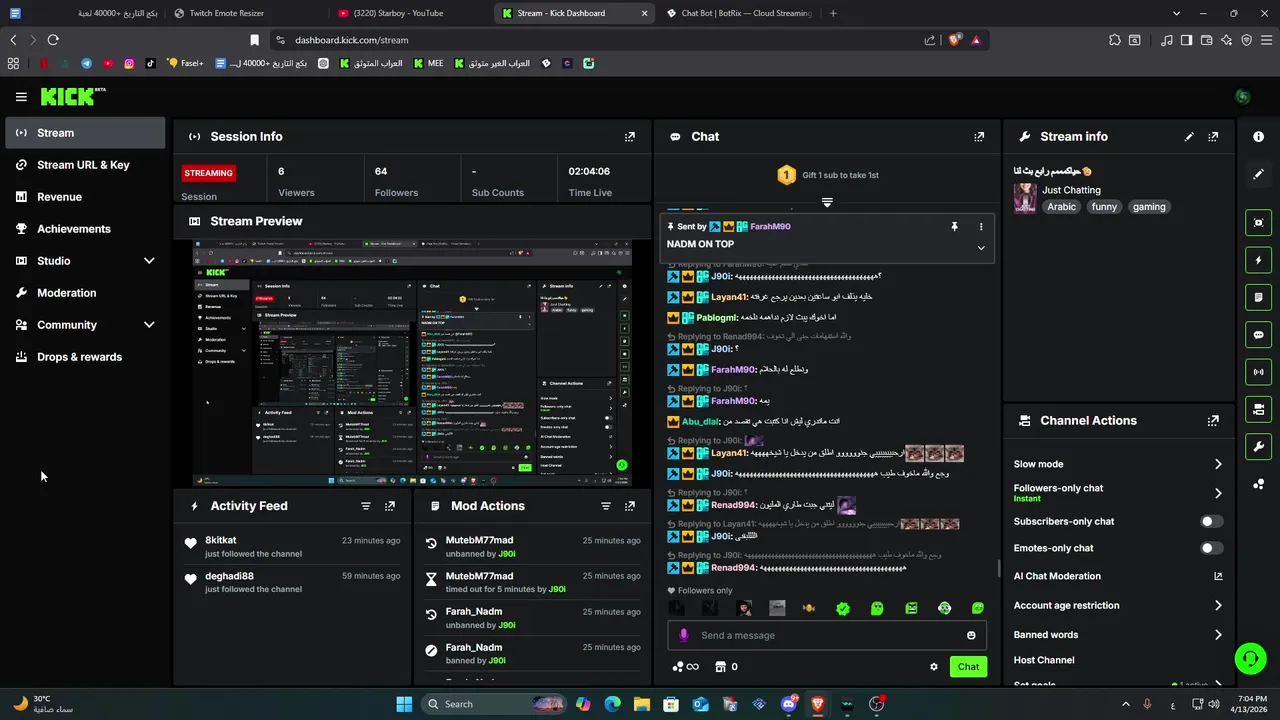The image size is (1280, 720).
Task: Click the funny stream tag
Action: coord(1104,207)
